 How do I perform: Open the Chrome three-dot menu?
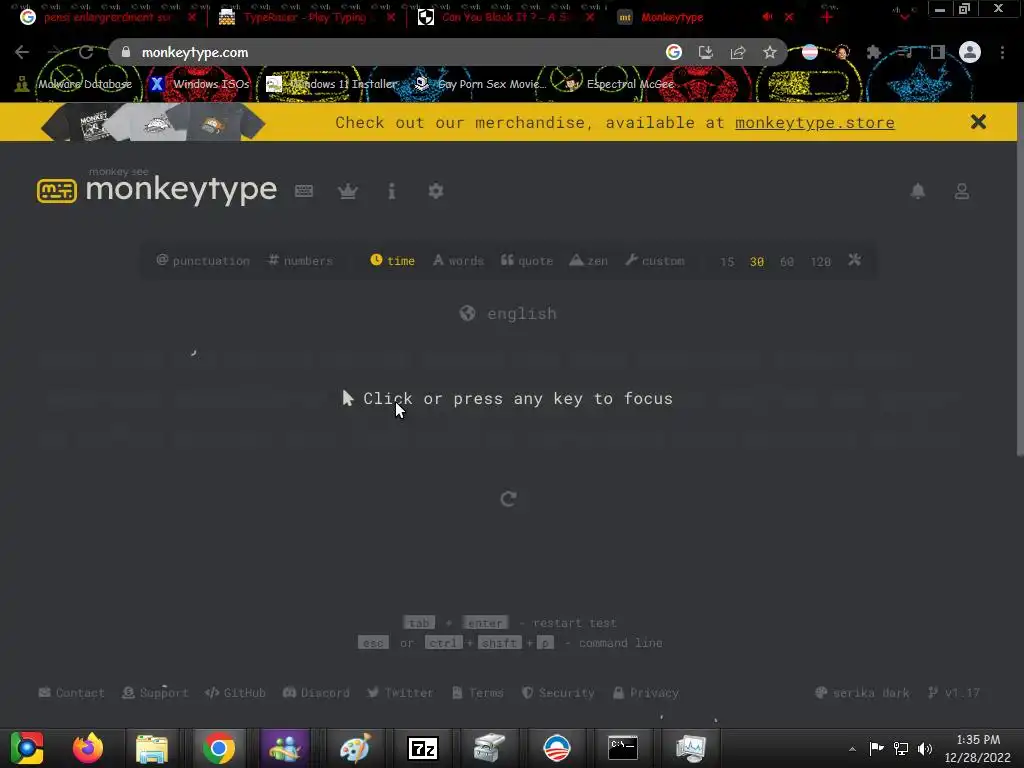tap(1002, 52)
